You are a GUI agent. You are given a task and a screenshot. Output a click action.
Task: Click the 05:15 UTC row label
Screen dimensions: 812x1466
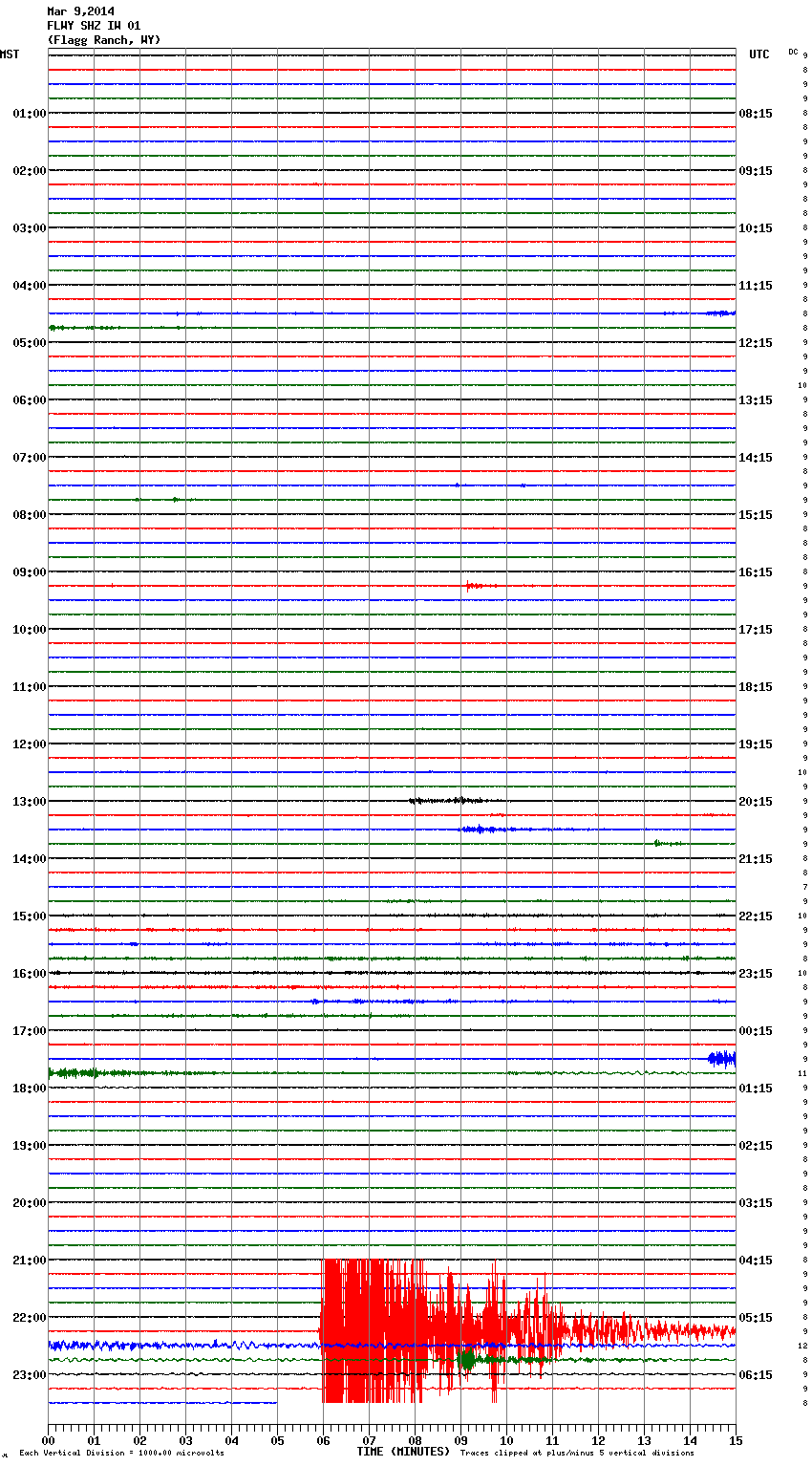(x=756, y=1318)
